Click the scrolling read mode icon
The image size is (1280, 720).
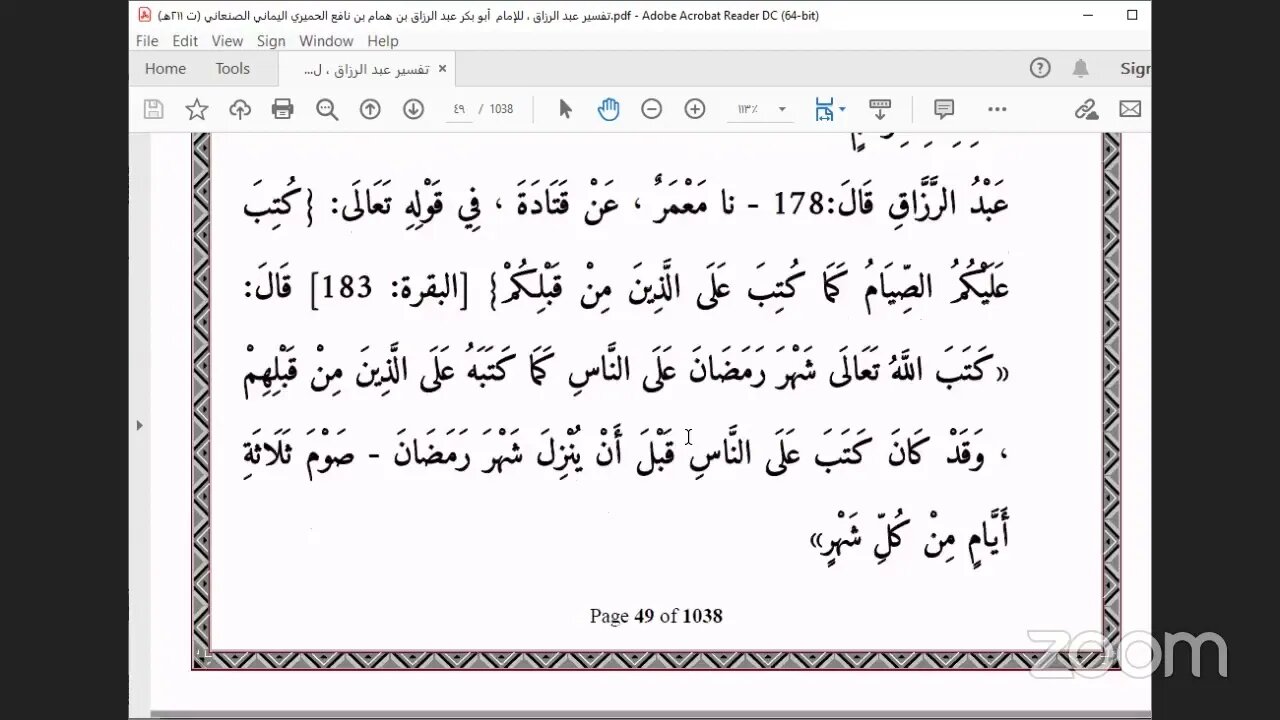[880, 109]
